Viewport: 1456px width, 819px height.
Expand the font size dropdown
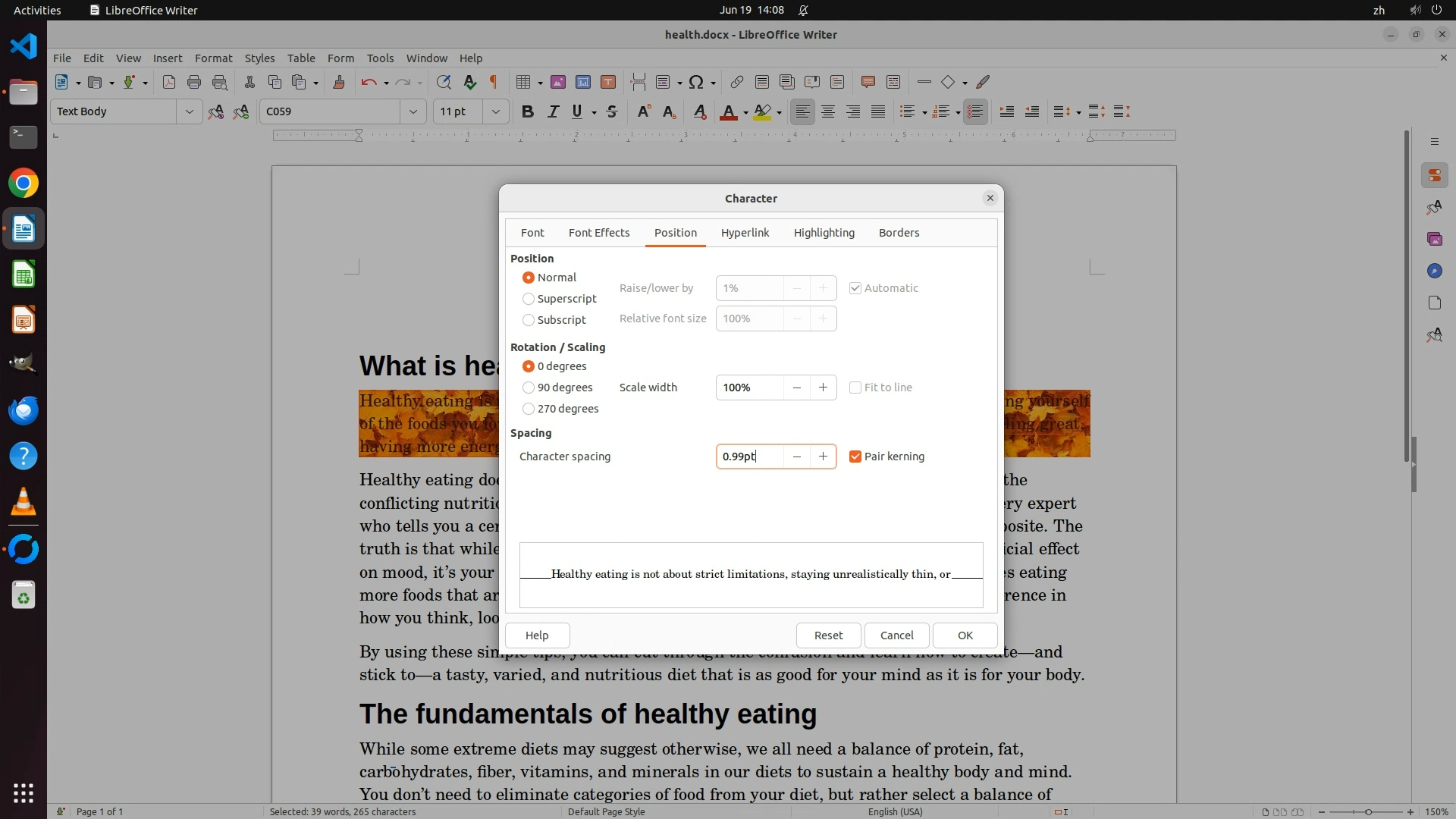tap(496, 112)
